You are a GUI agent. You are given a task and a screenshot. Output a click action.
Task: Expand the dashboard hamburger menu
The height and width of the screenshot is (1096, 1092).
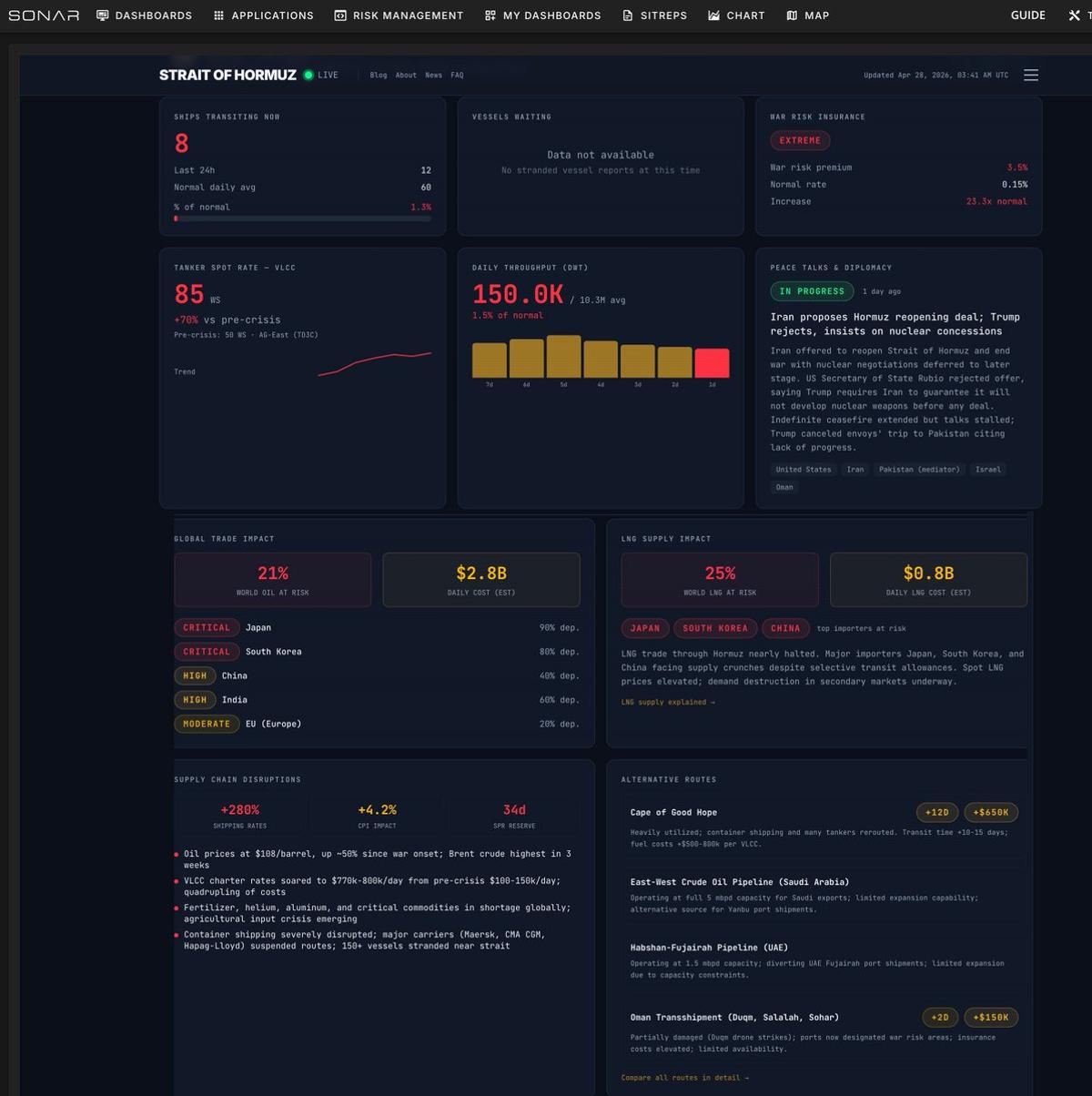1031,75
